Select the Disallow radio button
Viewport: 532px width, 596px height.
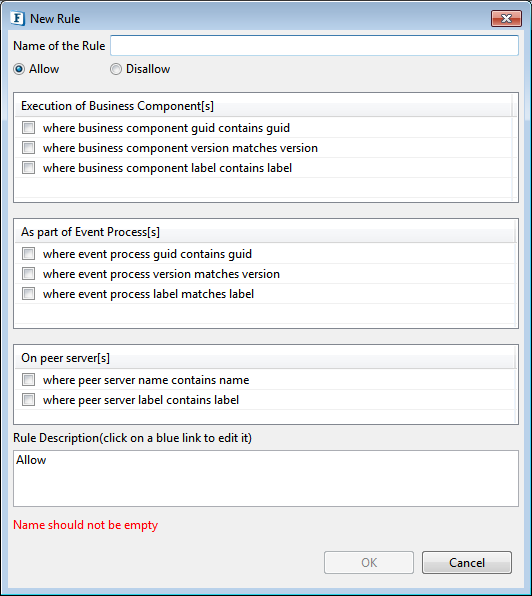(x=116, y=69)
